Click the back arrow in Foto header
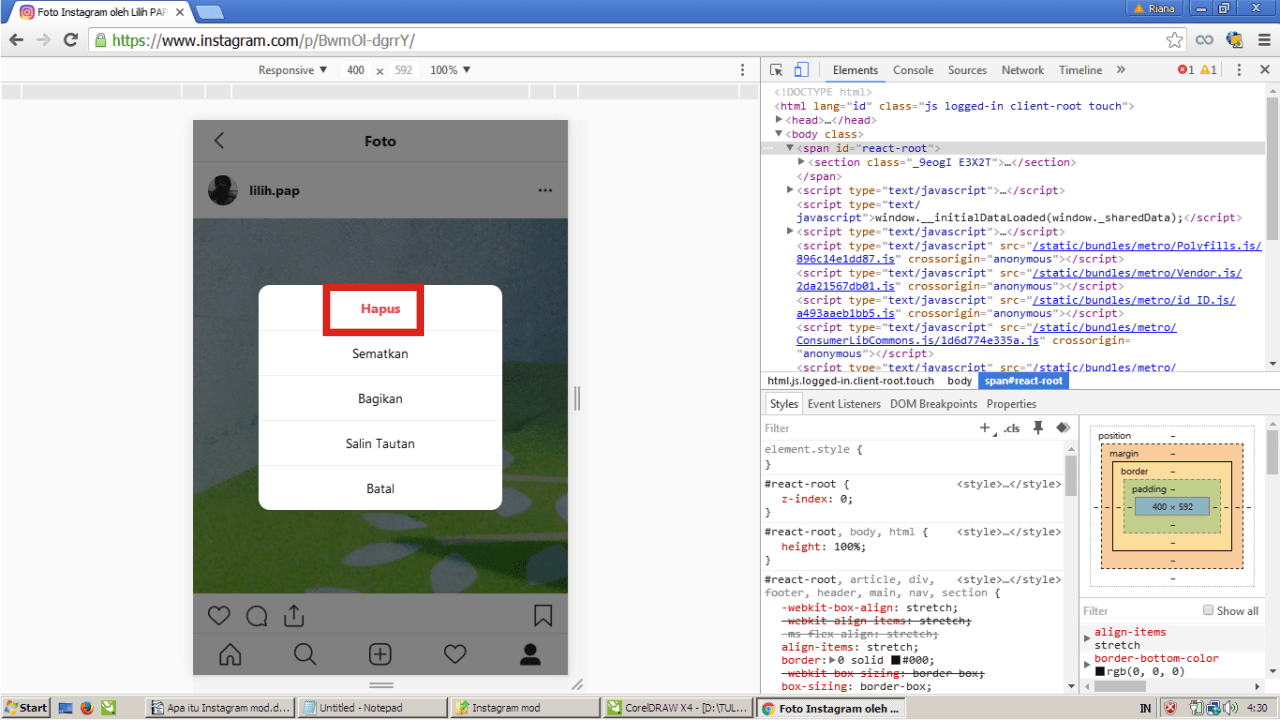Viewport: 1280px width, 720px height. 219,141
